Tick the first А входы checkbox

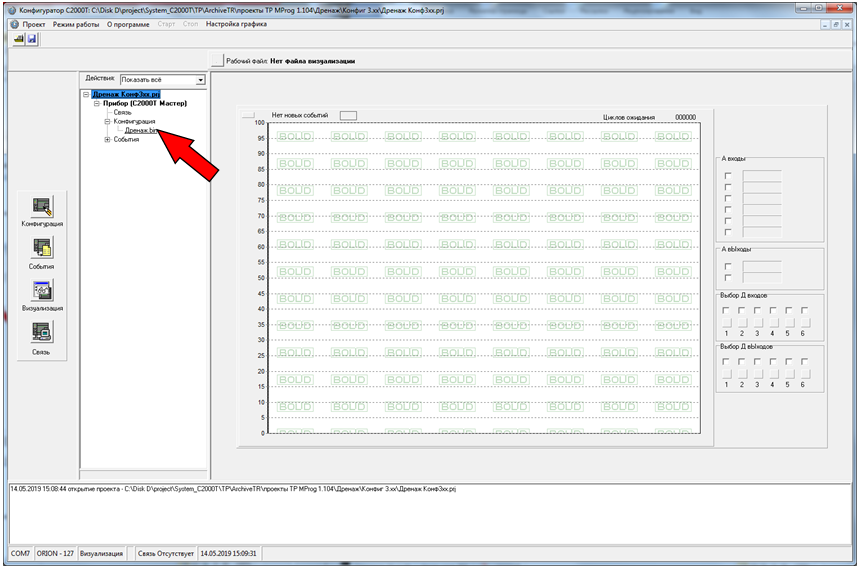(x=728, y=176)
